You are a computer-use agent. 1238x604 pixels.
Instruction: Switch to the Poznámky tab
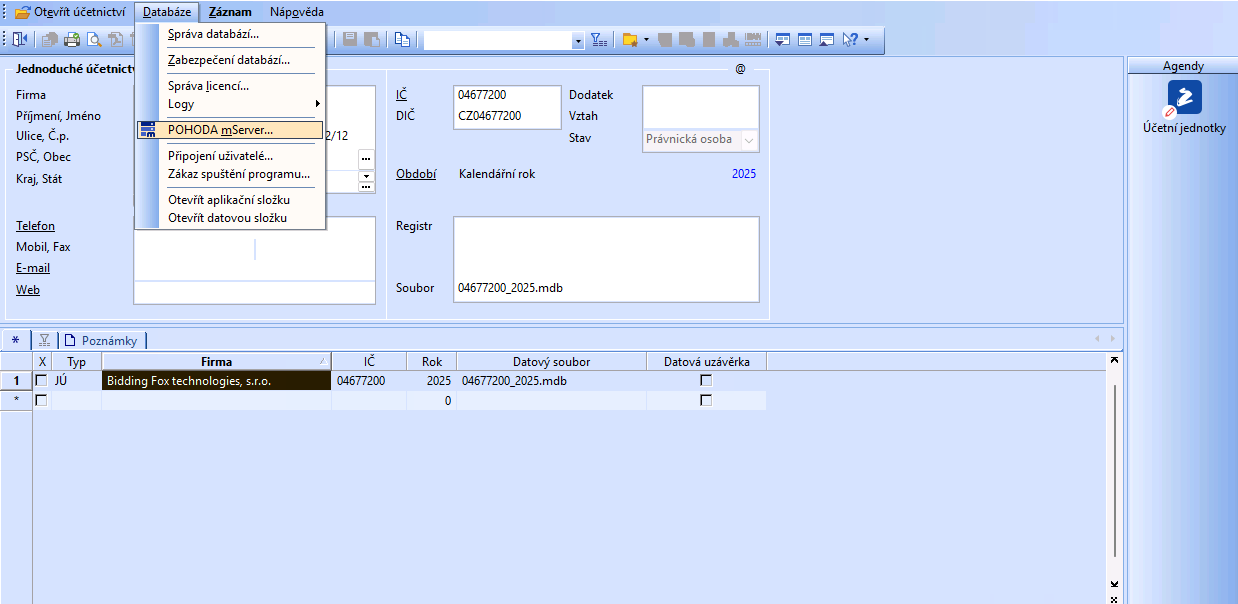pyautogui.click(x=108, y=340)
